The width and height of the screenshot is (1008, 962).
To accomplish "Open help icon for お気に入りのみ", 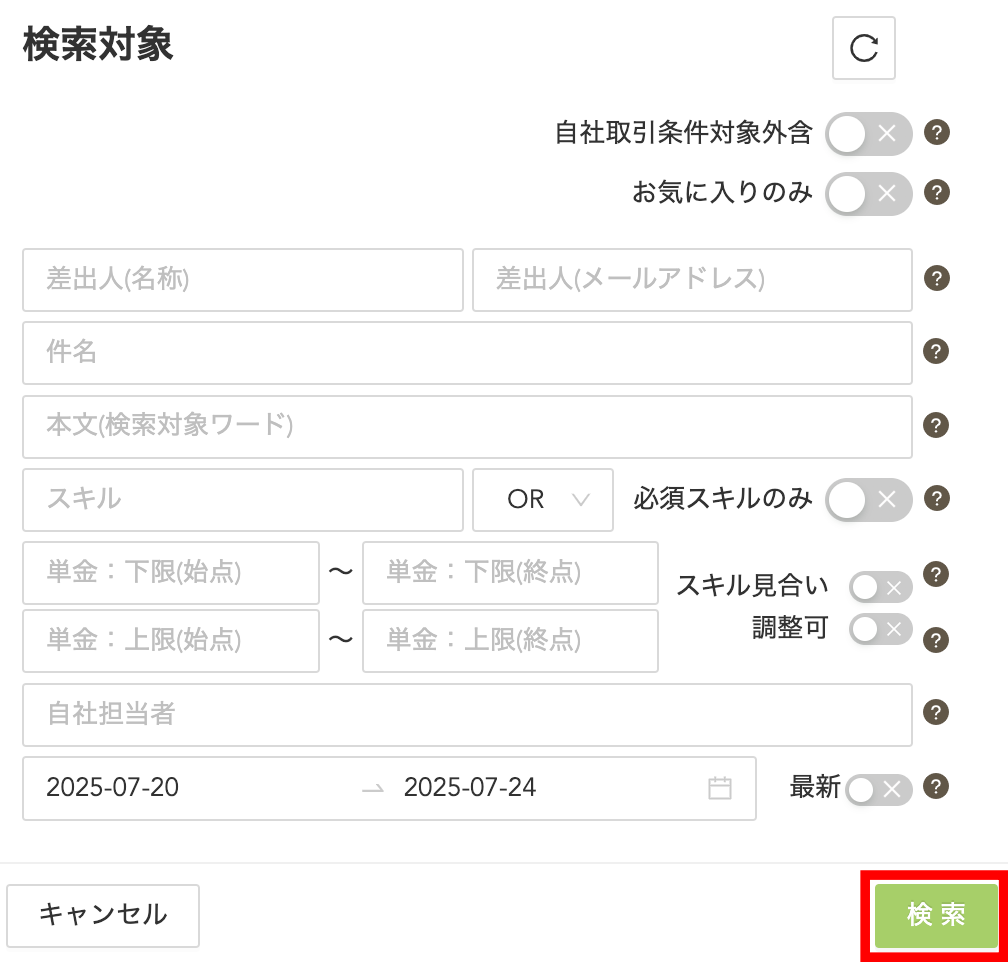I will pos(937,192).
